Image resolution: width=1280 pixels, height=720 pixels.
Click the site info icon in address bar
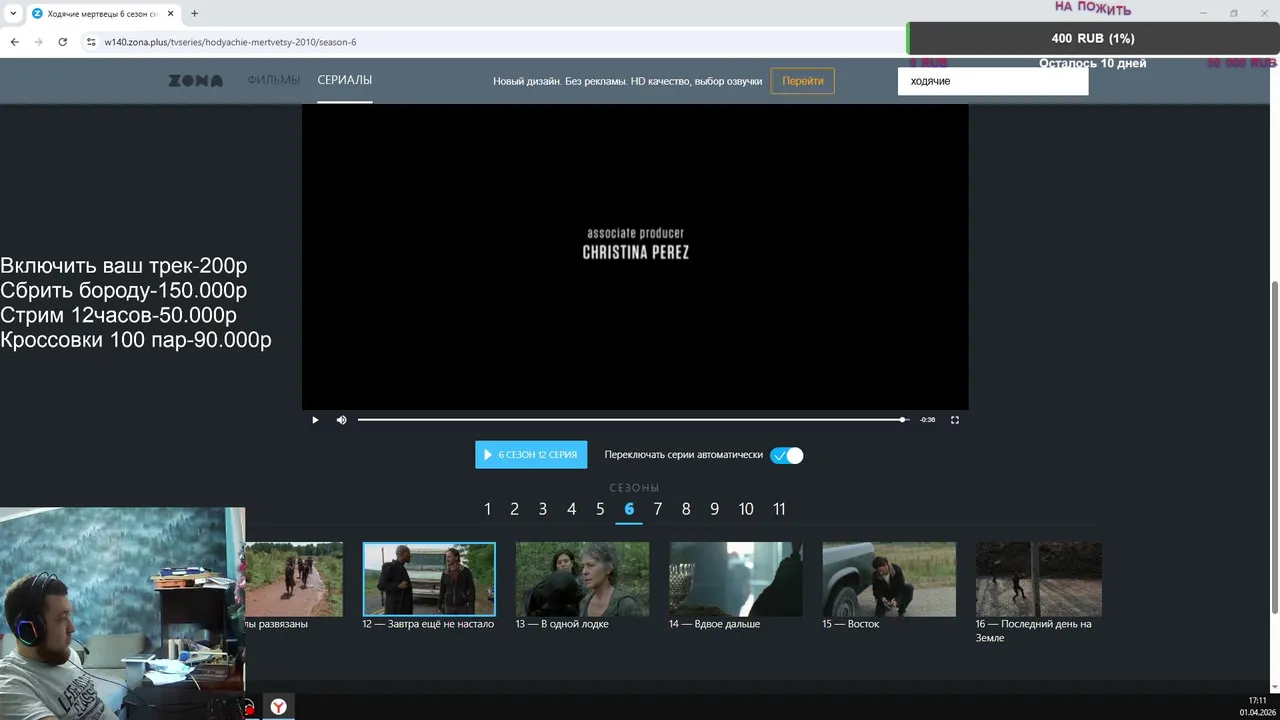(x=90, y=42)
